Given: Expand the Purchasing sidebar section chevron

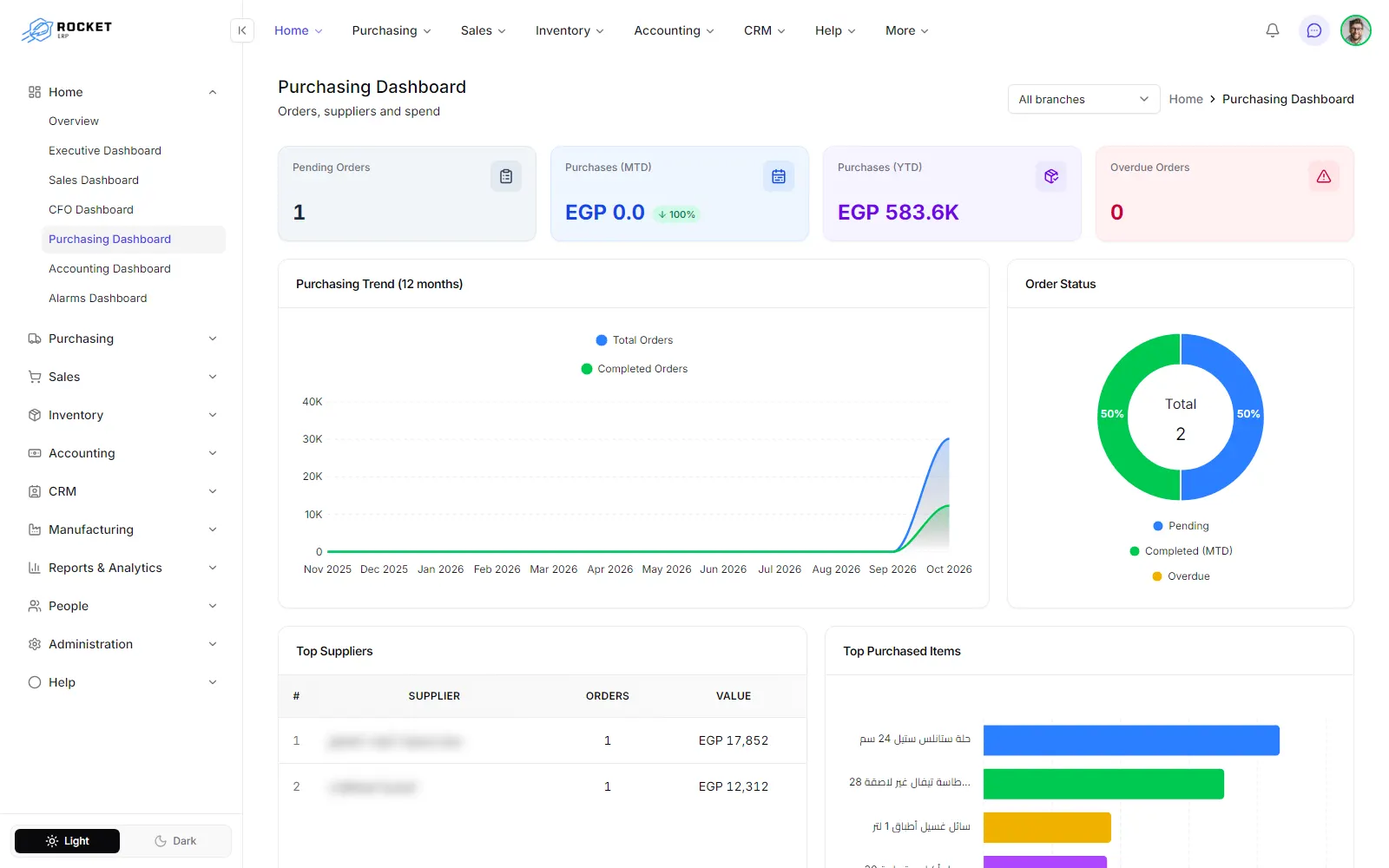Looking at the screenshot, I should (x=213, y=339).
